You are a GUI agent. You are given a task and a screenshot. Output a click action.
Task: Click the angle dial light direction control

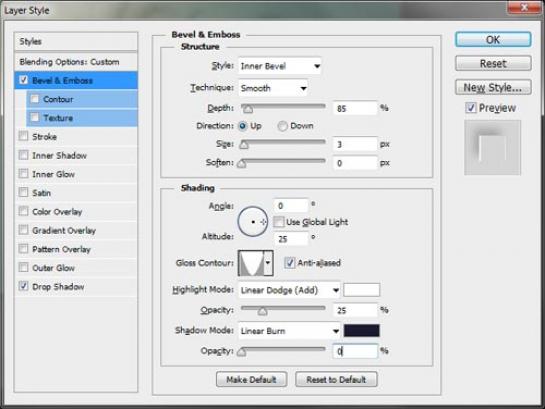[253, 221]
